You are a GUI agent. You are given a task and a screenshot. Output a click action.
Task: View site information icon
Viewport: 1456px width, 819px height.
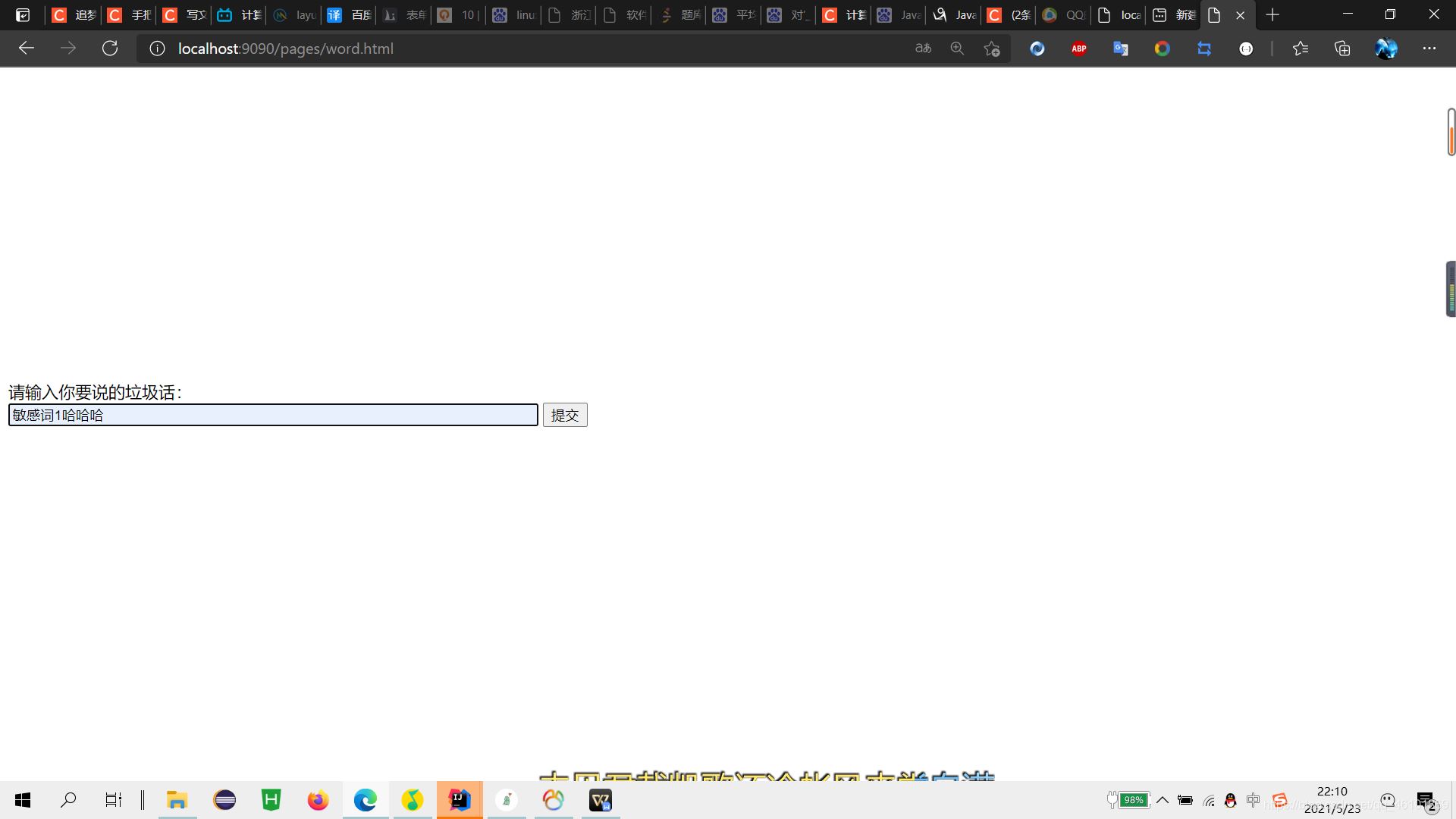pos(157,49)
